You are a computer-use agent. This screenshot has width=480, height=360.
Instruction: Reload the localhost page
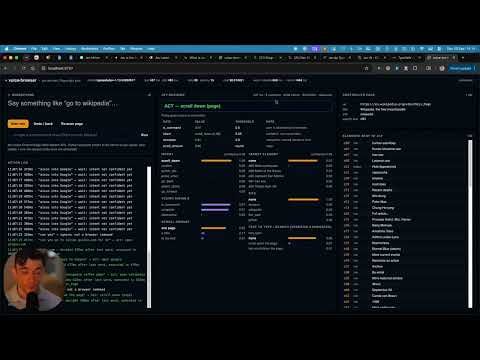tap(24, 68)
